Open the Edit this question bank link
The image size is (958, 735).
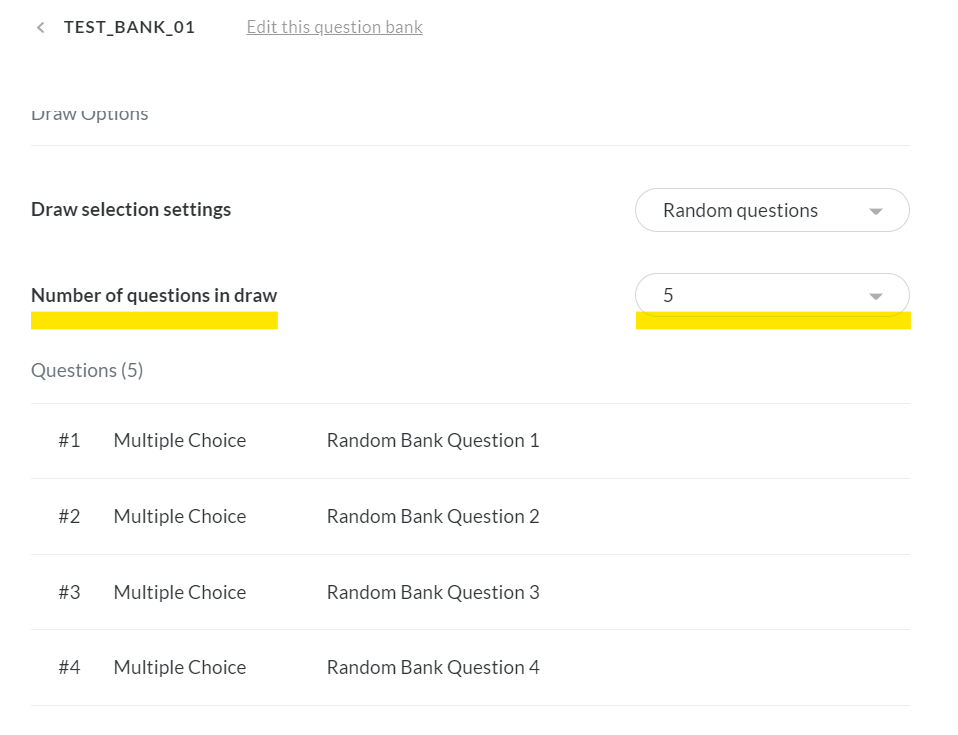point(334,27)
